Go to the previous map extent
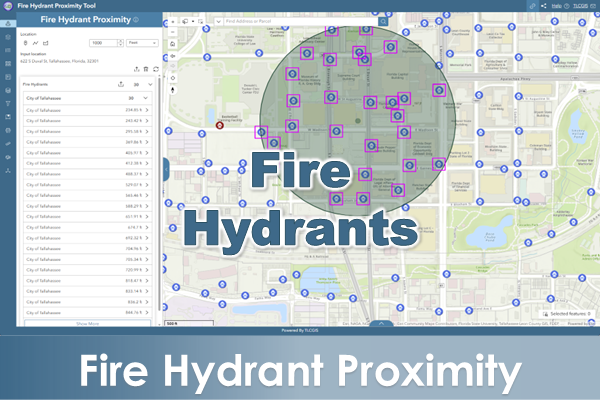The height and width of the screenshot is (400, 600). 173,56
